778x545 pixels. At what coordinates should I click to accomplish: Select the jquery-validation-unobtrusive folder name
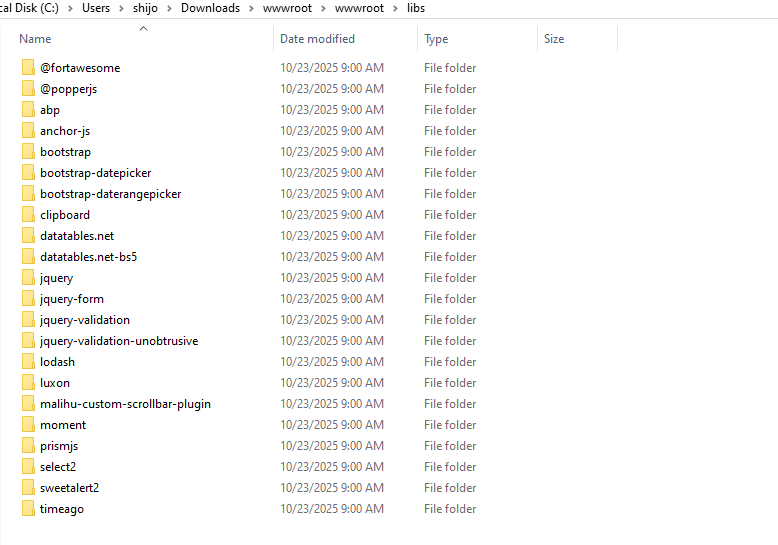[119, 341]
